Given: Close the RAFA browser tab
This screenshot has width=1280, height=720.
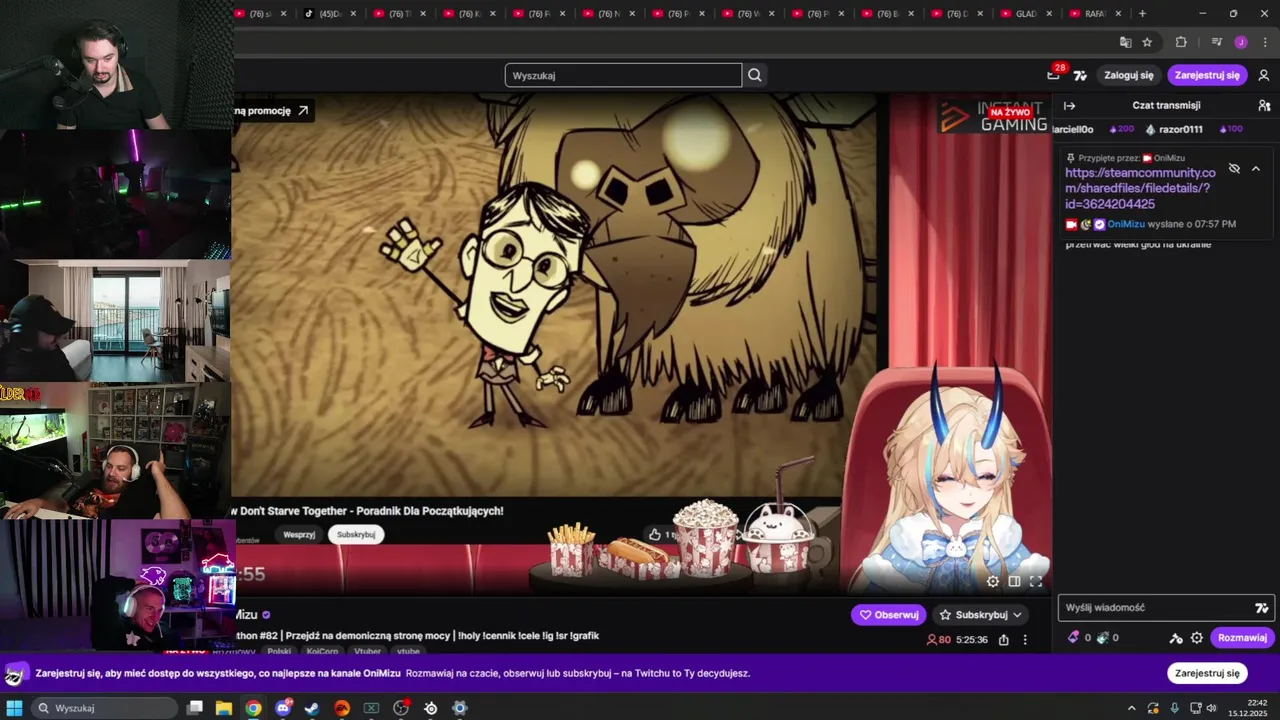Looking at the screenshot, I should [x=1118, y=14].
